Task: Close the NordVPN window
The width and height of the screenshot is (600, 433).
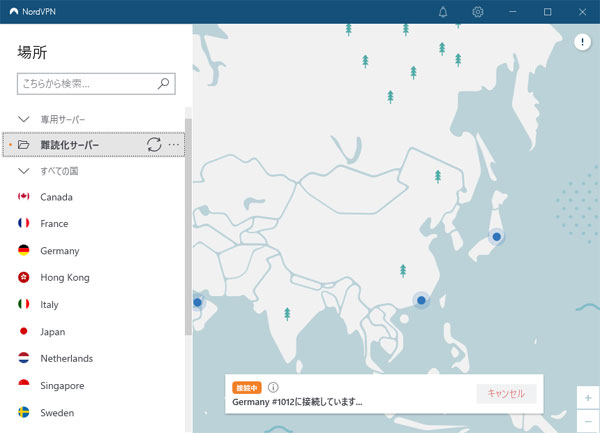Action: pos(582,12)
